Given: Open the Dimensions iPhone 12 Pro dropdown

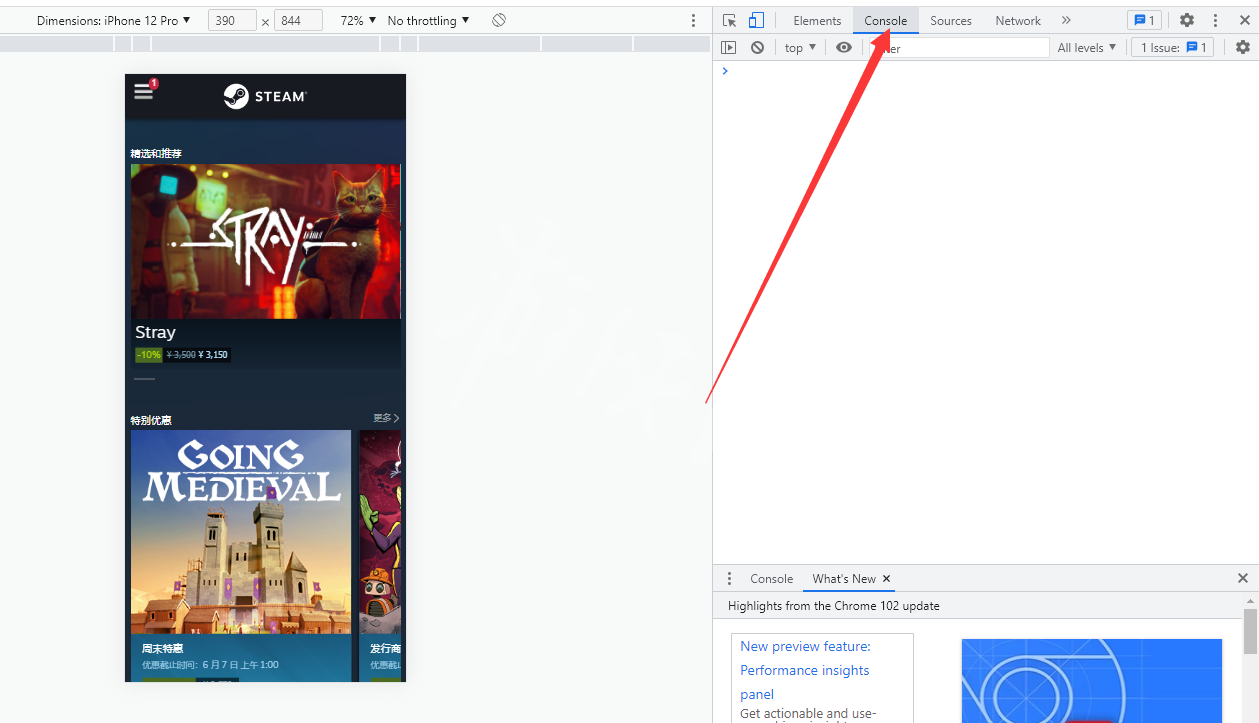Looking at the screenshot, I should 114,20.
